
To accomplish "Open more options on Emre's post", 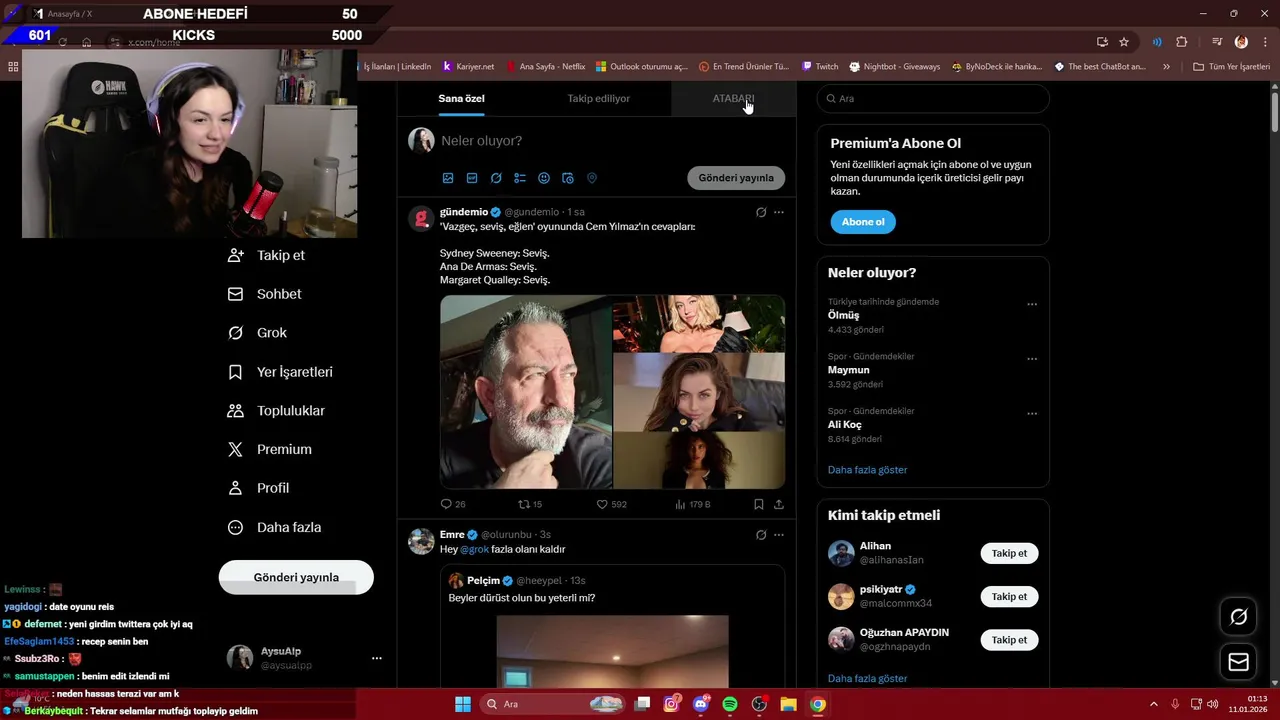I will [x=779, y=535].
